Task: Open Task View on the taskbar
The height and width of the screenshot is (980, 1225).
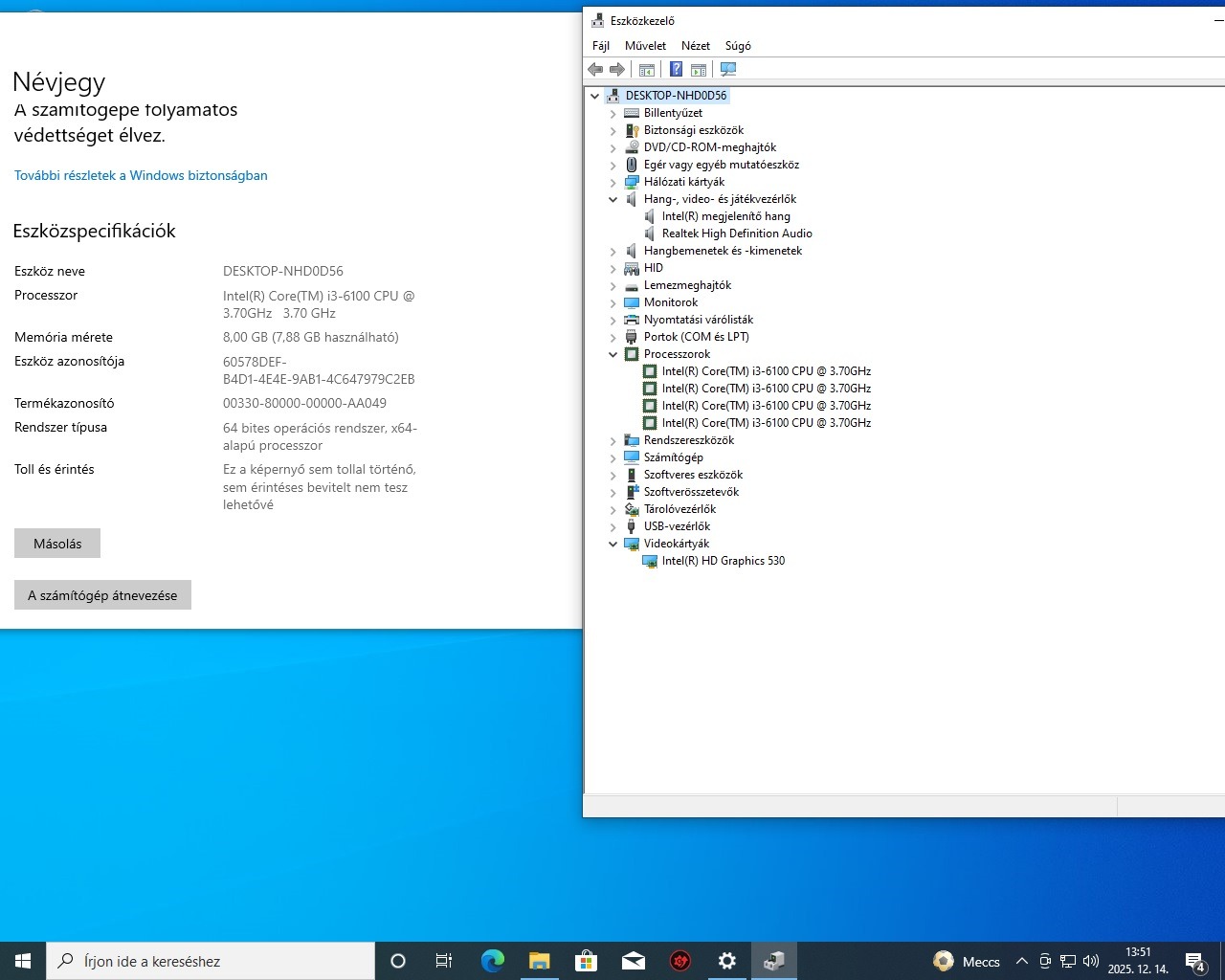Action: (444, 961)
